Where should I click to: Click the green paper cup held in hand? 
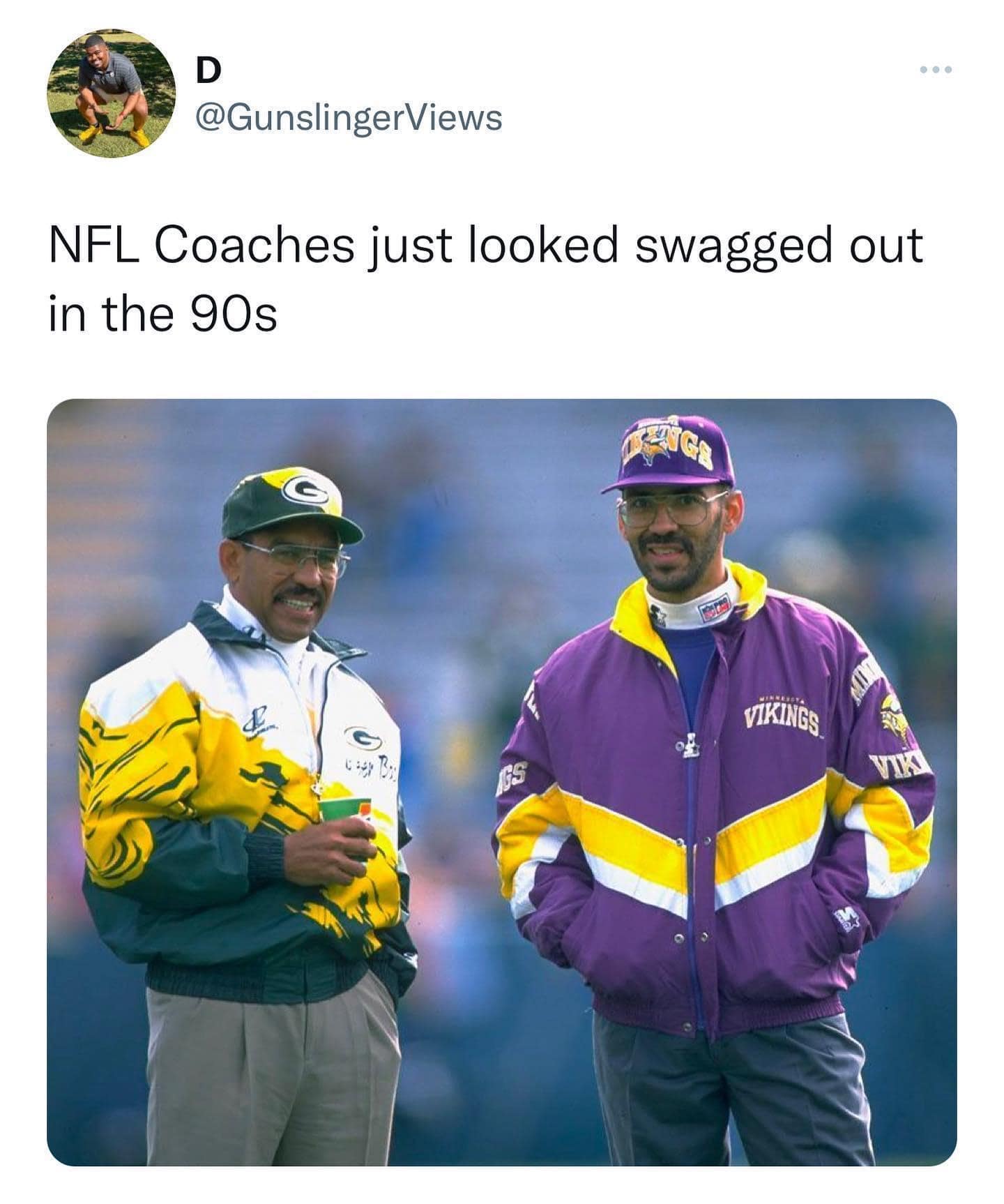[344, 811]
